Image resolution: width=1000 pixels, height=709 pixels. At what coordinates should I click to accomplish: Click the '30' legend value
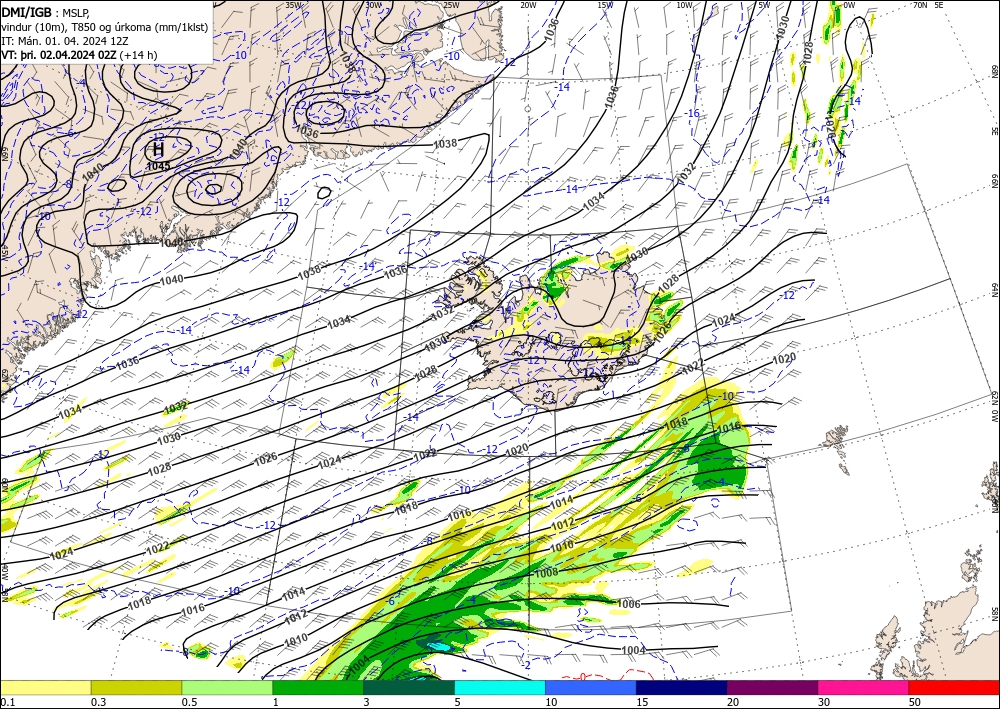tap(825, 702)
